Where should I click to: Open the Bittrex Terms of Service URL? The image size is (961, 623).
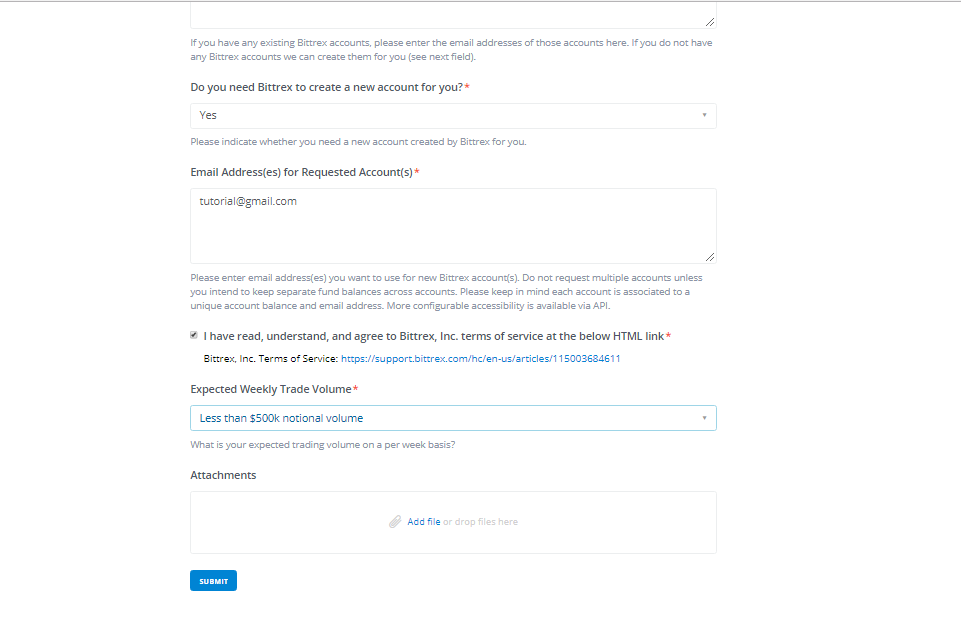481,358
